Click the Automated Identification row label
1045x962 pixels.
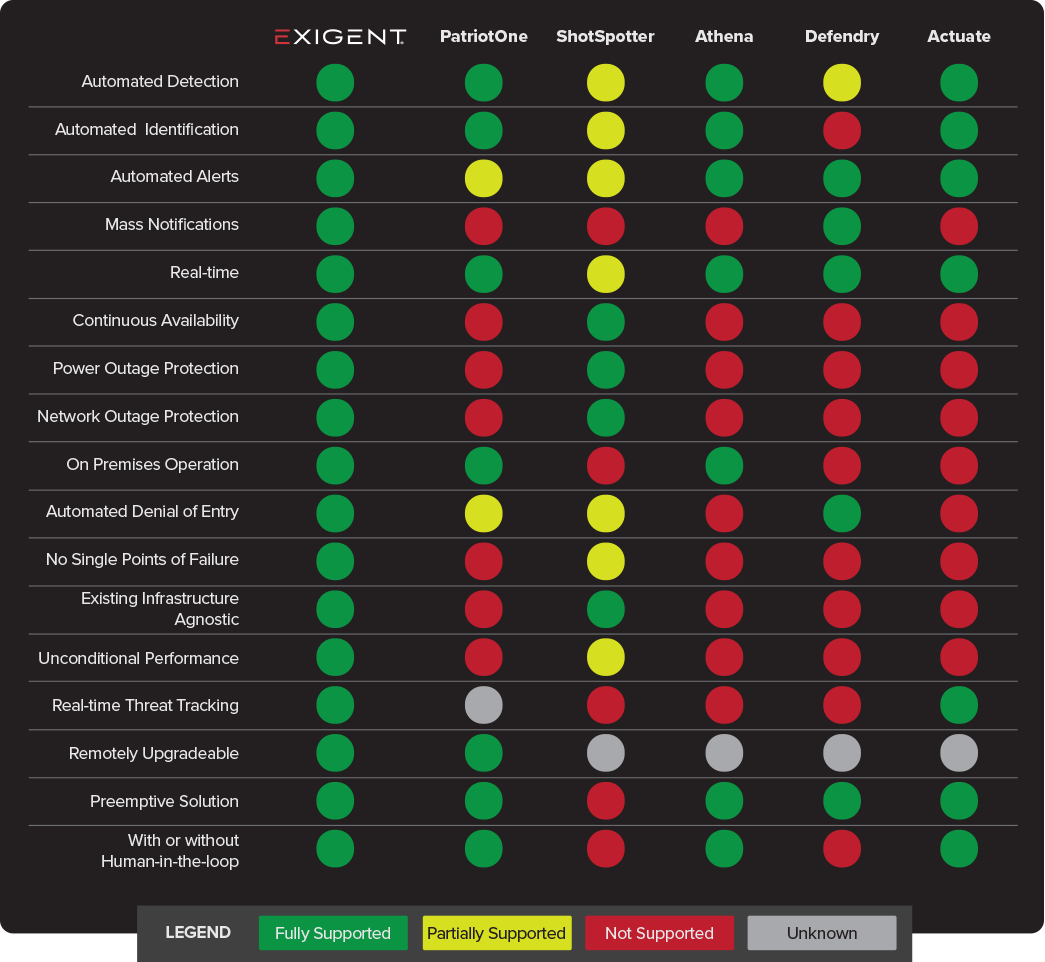tap(147, 129)
